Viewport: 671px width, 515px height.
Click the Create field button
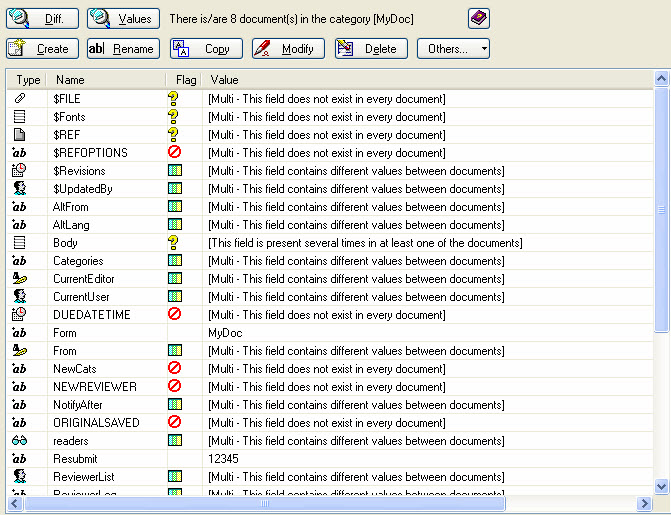(42, 48)
